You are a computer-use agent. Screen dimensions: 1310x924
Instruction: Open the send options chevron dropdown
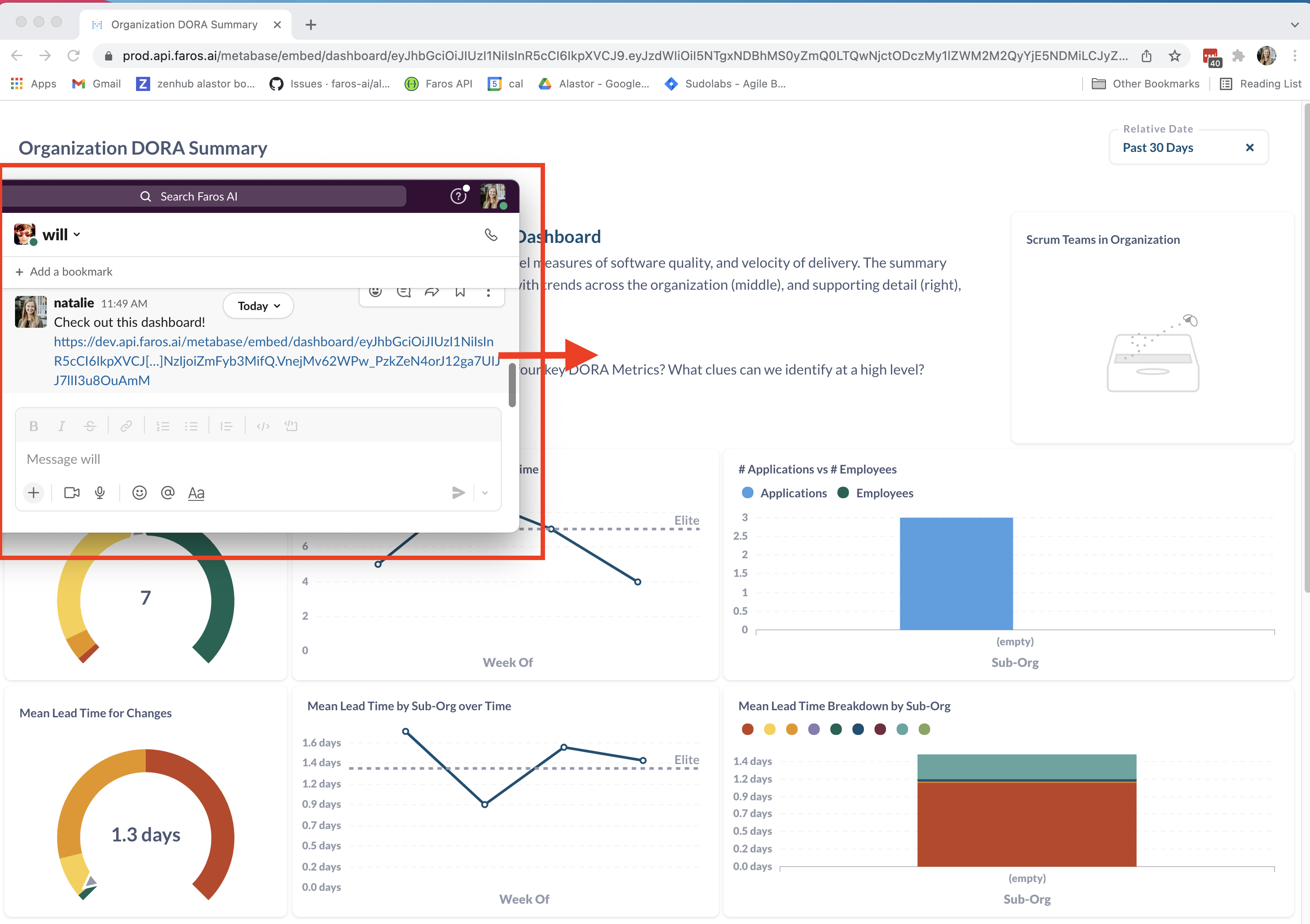coord(485,492)
